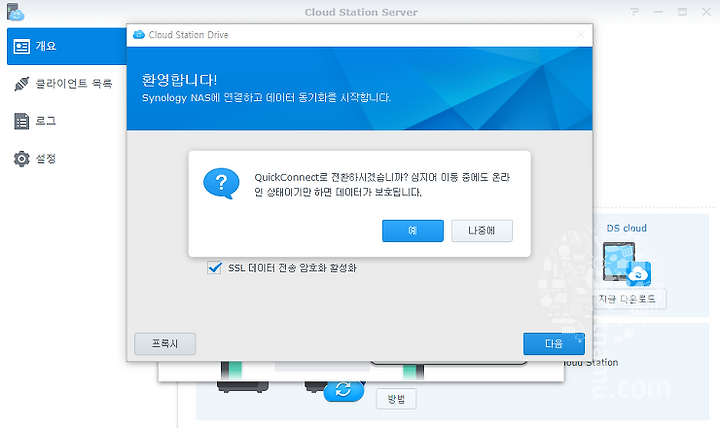The image size is (720, 428).
Task: Click the 예 button in QuickConnect prompt
Action: click(412, 231)
